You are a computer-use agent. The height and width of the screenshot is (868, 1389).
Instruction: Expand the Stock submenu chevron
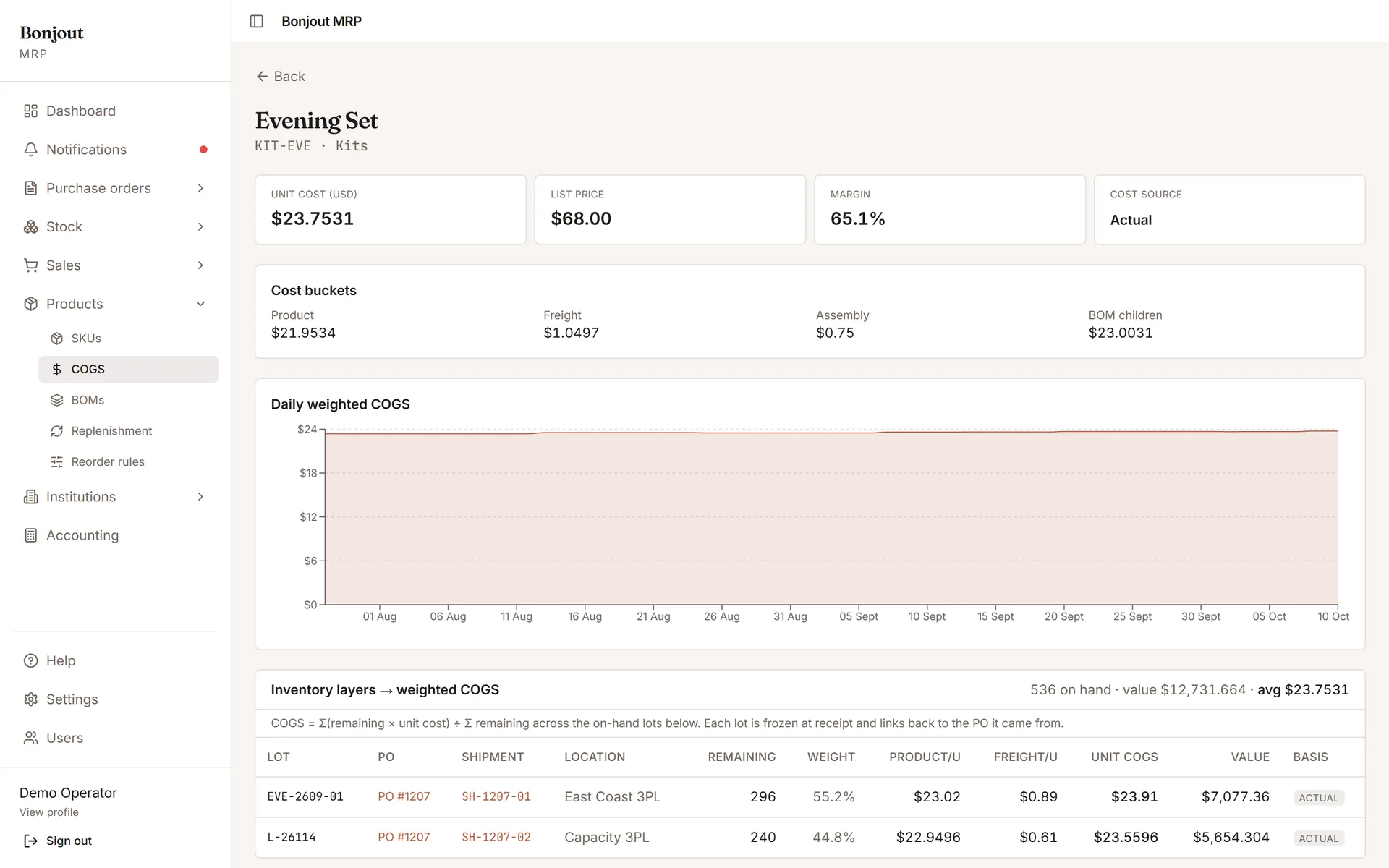point(200,227)
